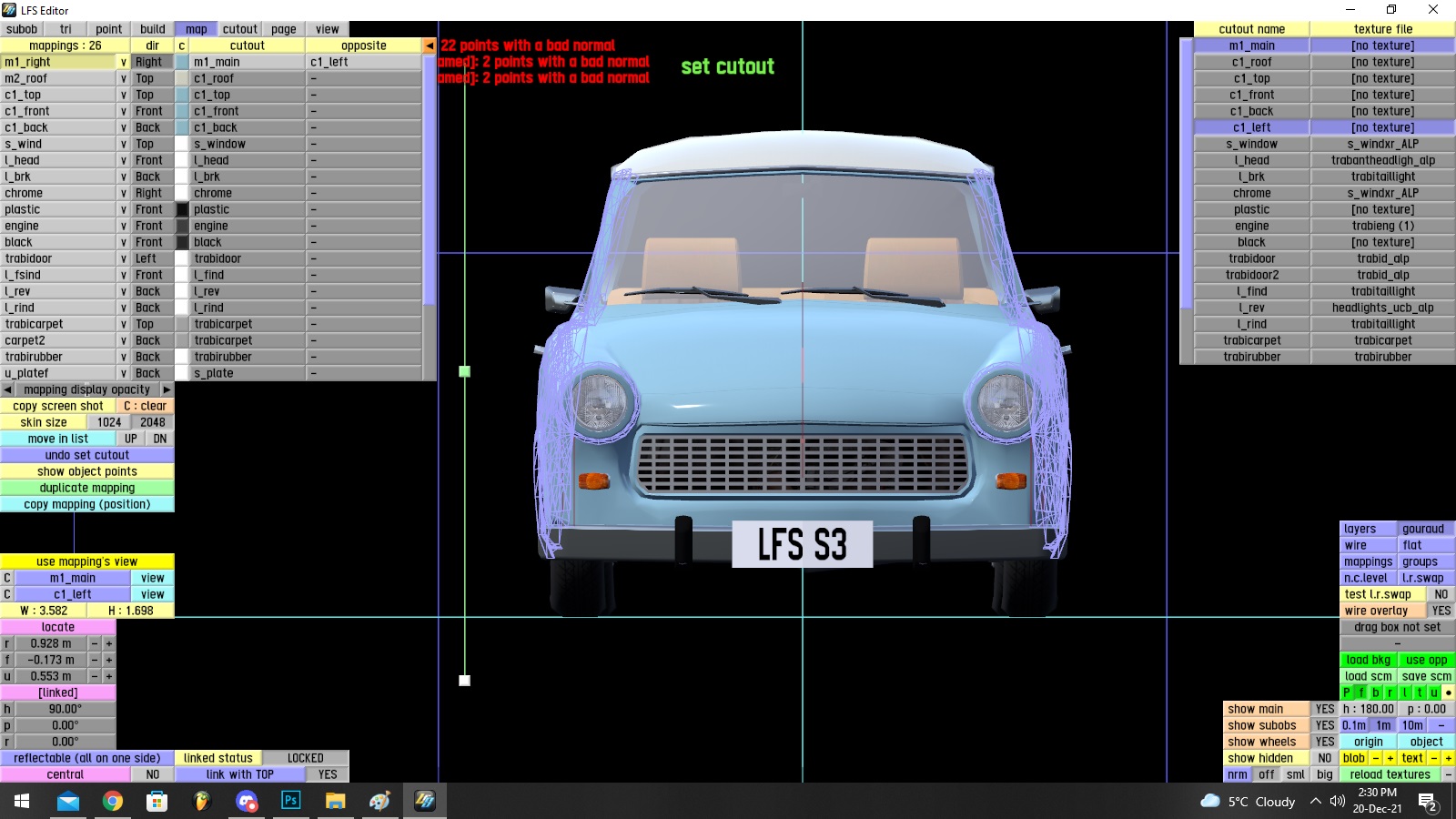Click the C button beside m1_main

click(x=7, y=578)
